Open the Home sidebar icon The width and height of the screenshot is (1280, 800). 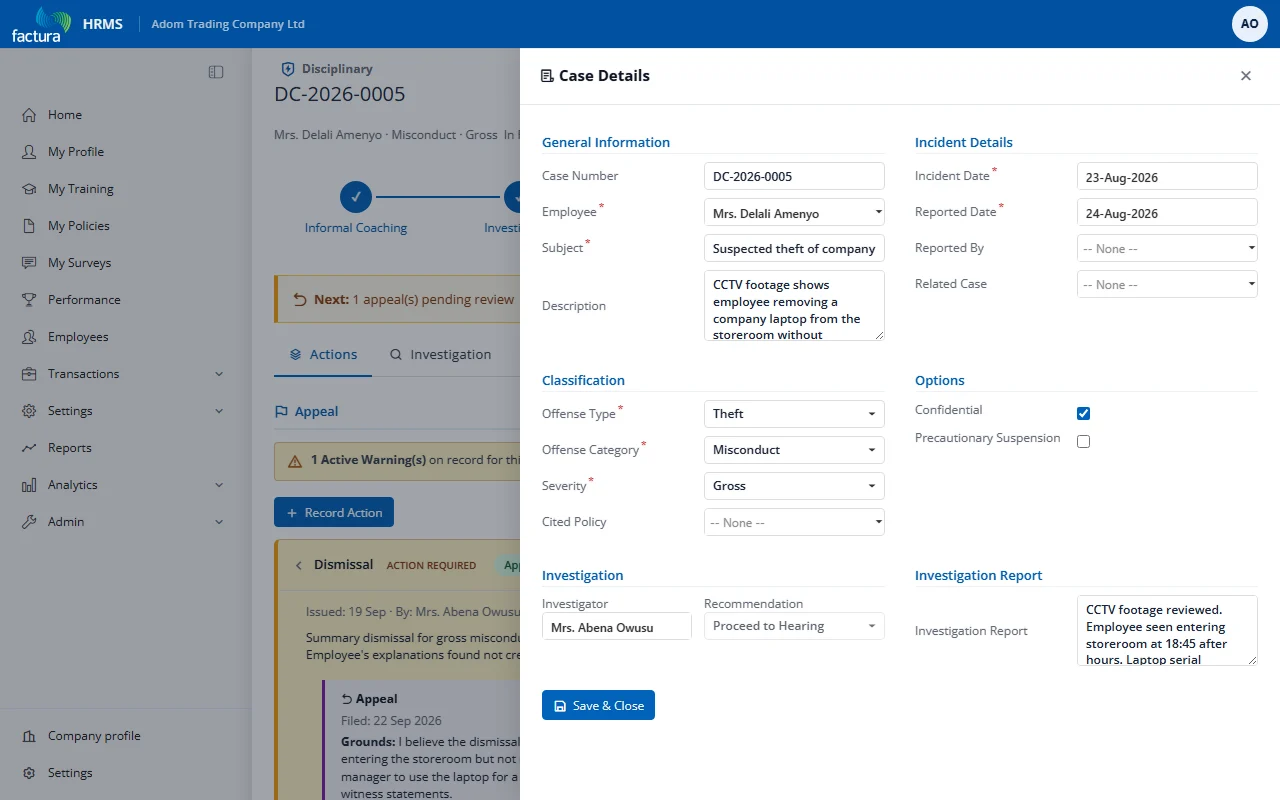[x=29, y=115]
